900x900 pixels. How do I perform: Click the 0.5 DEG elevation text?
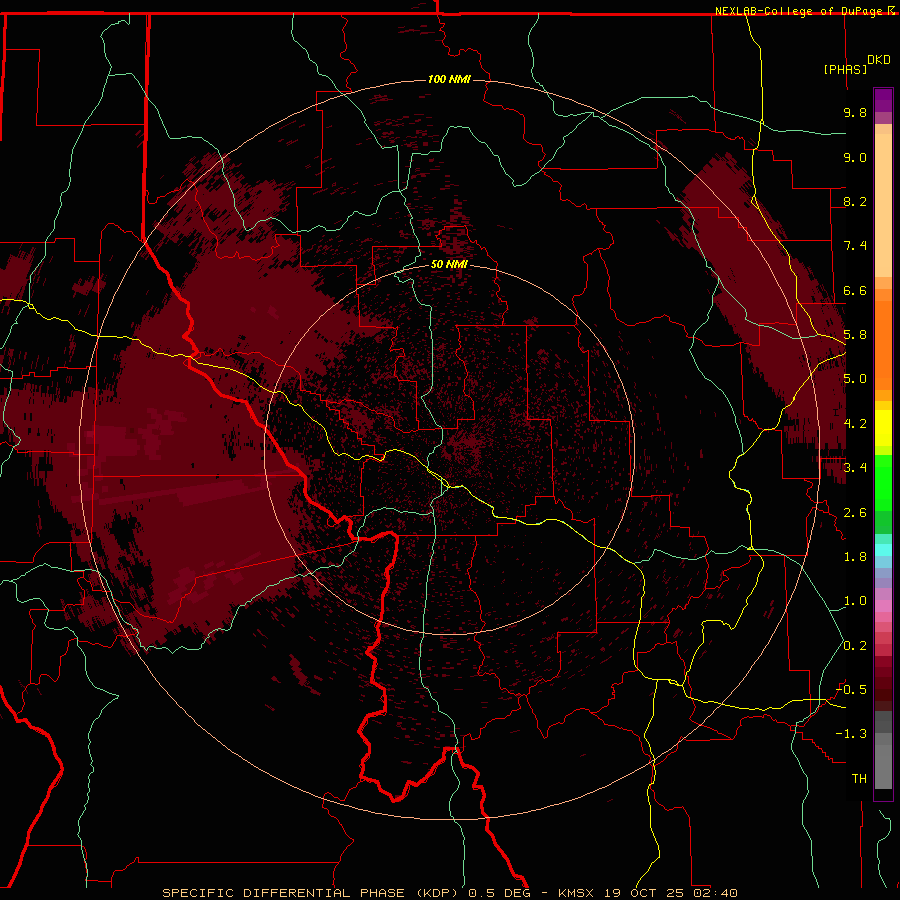coord(500,893)
